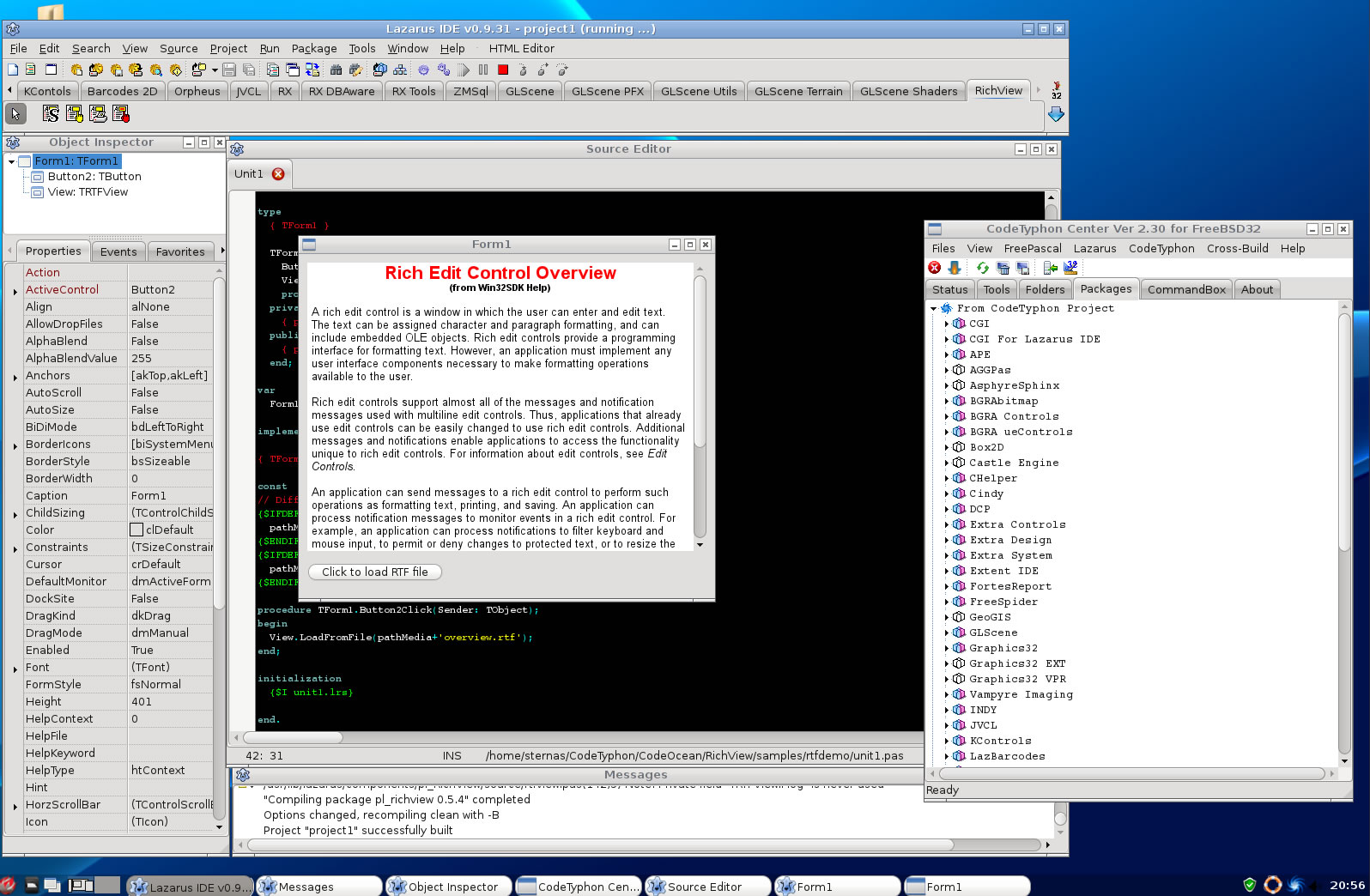The image size is (1370, 896).
Task: Click the "Click to load RTF file" button
Action: click(374, 572)
